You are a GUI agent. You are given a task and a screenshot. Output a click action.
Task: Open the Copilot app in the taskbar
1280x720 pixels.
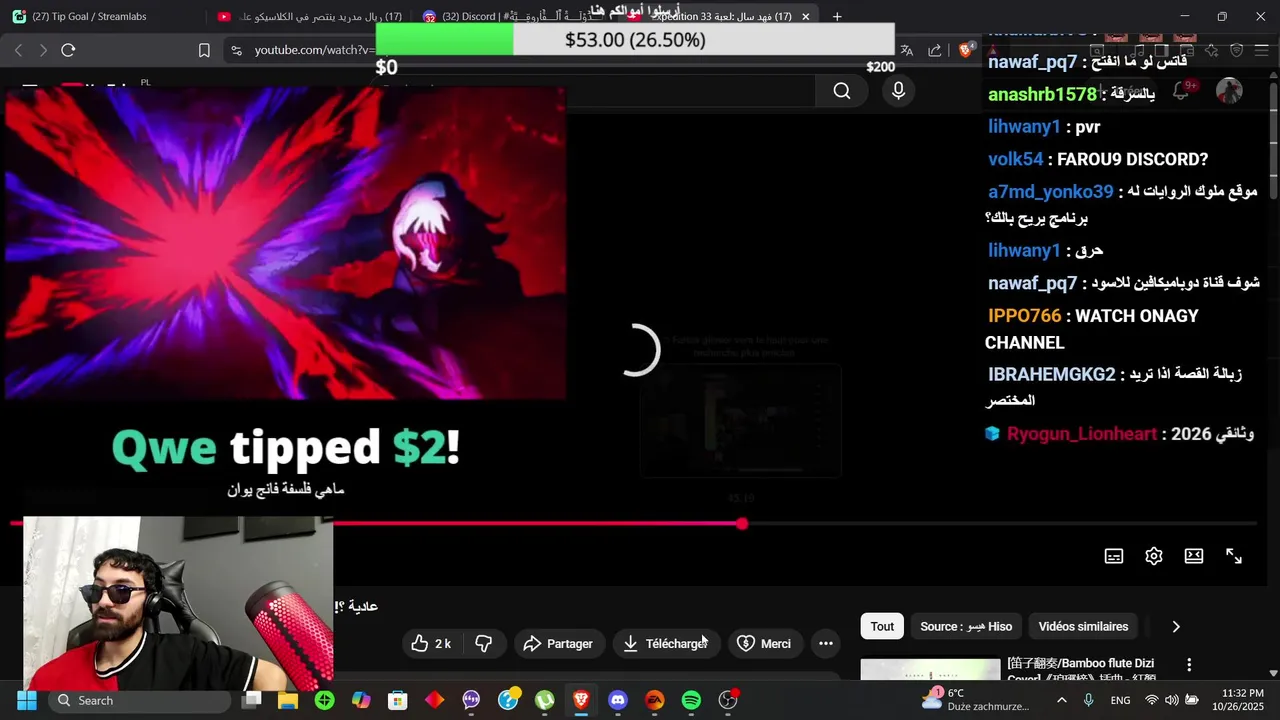pos(361,700)
